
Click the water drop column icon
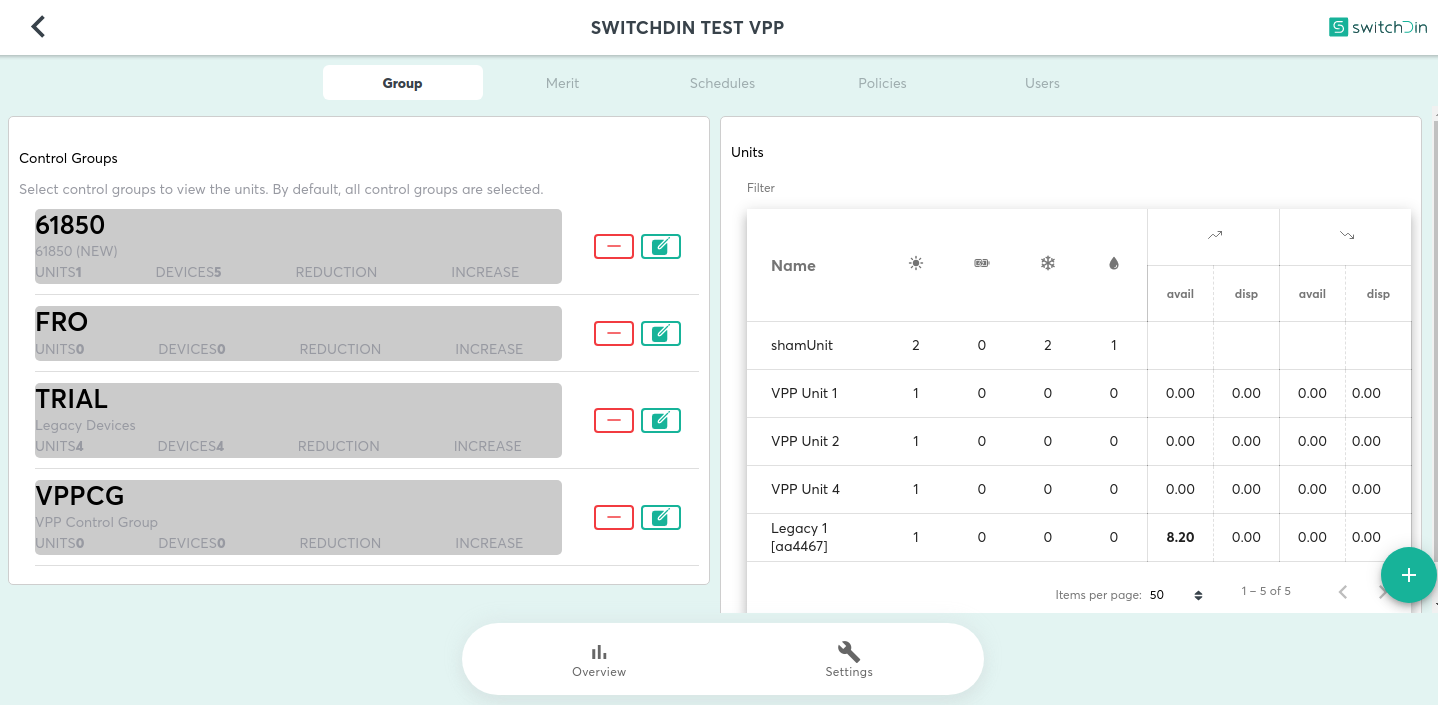[x=1114, y=264]
